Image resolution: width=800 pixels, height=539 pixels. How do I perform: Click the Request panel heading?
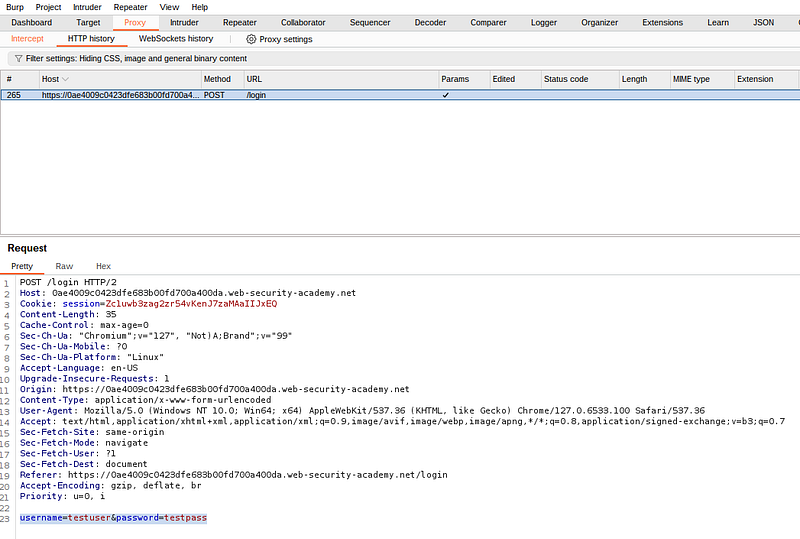click(27, 248)
